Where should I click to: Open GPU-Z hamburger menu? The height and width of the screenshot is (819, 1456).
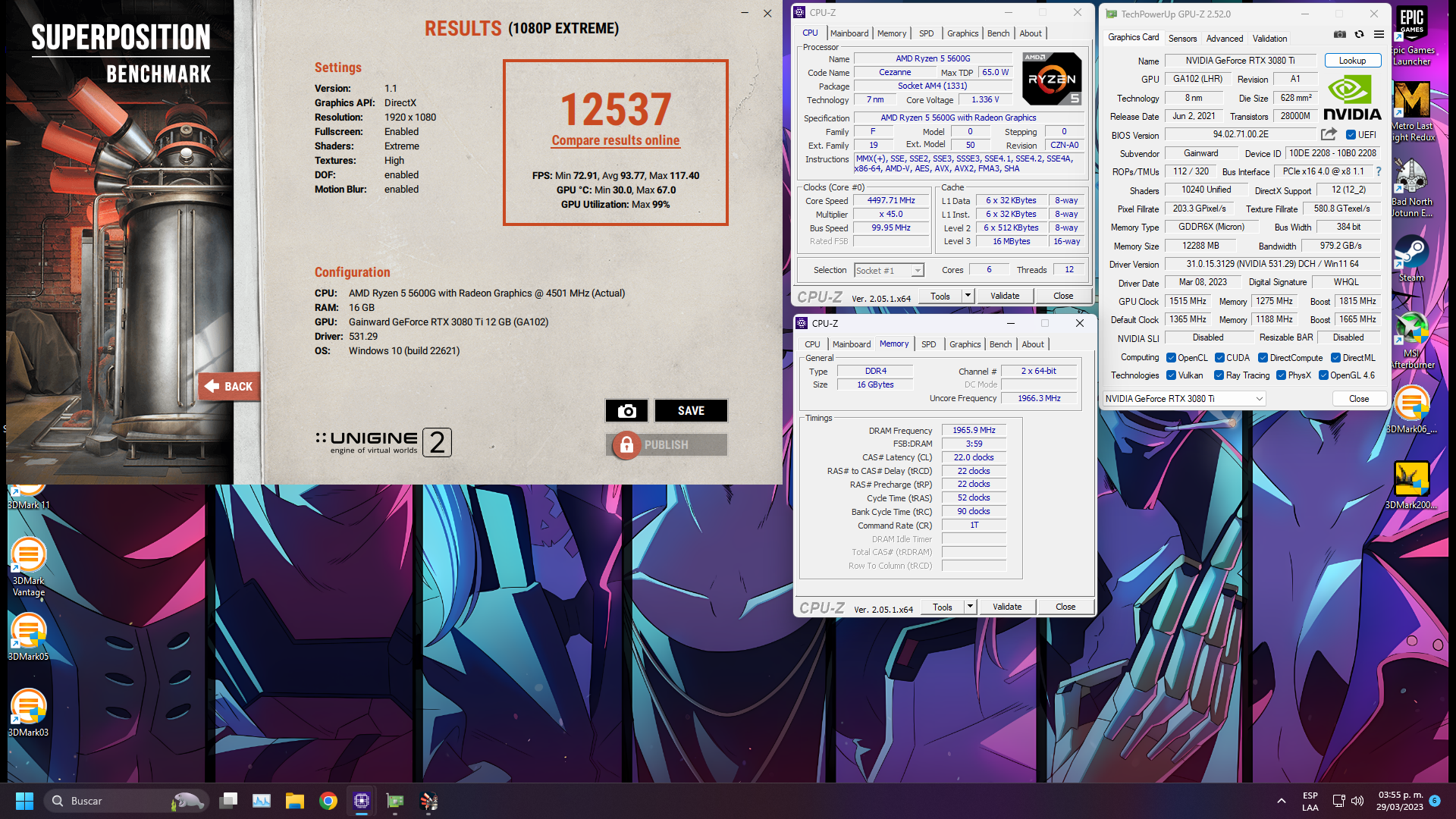pos(1379,34)
